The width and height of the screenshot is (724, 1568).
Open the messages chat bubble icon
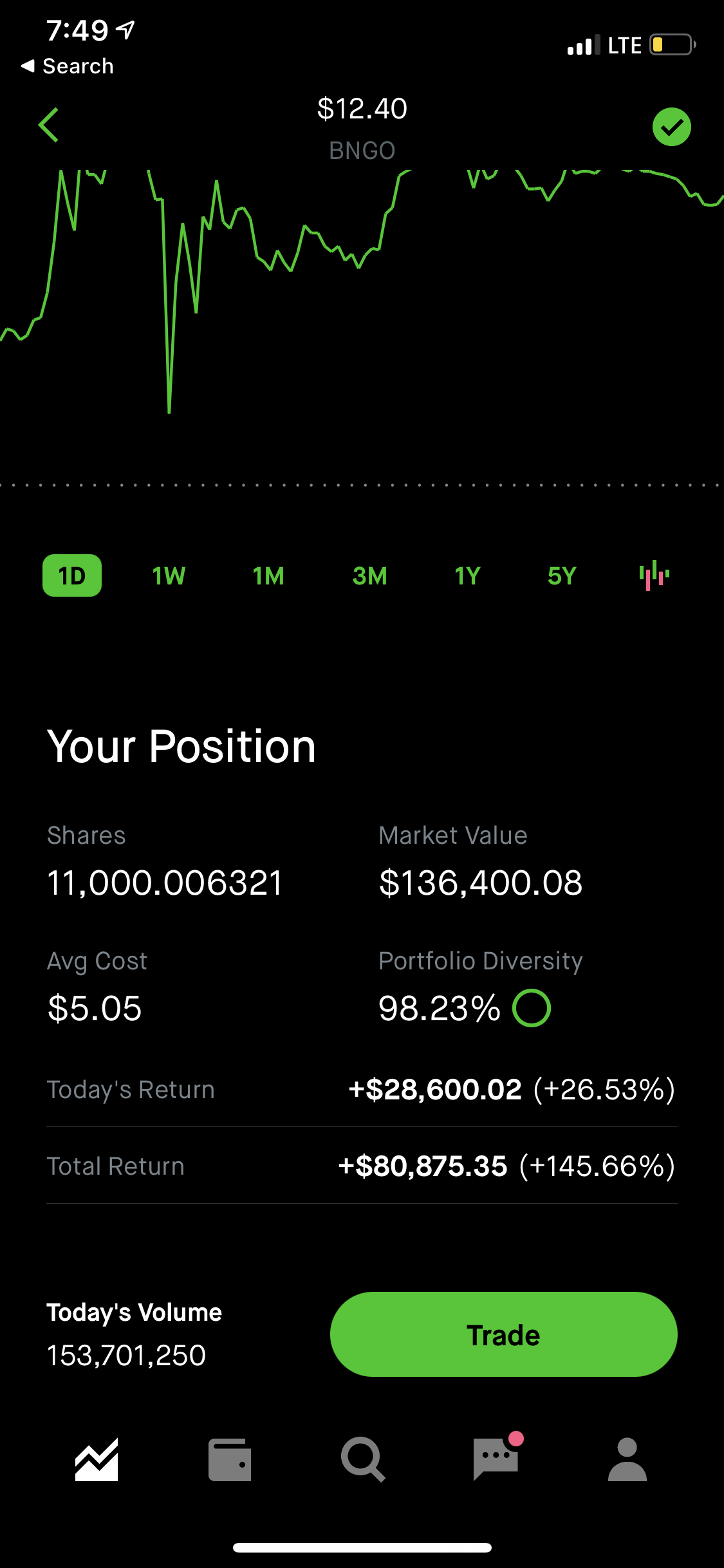tap(496, 1459)
